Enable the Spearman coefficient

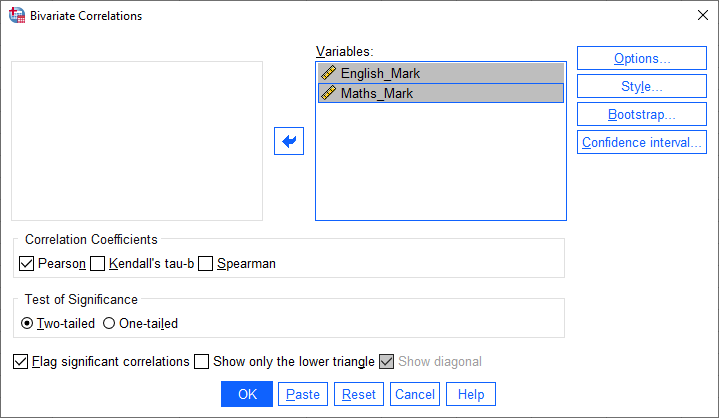click(x=205, y=264)
